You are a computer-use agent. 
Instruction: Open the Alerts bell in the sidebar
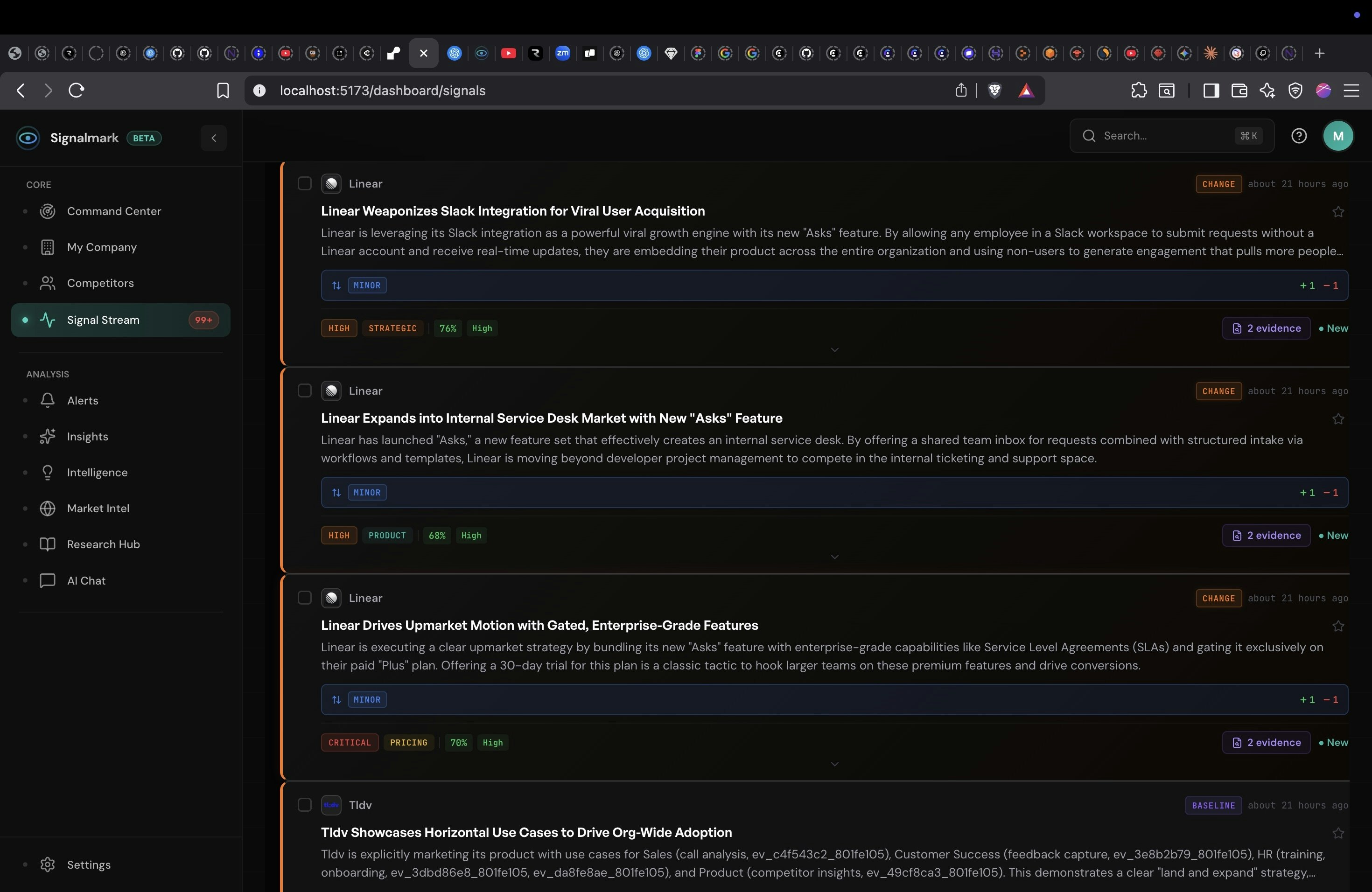pyautogui.click(x=83, y=400)
